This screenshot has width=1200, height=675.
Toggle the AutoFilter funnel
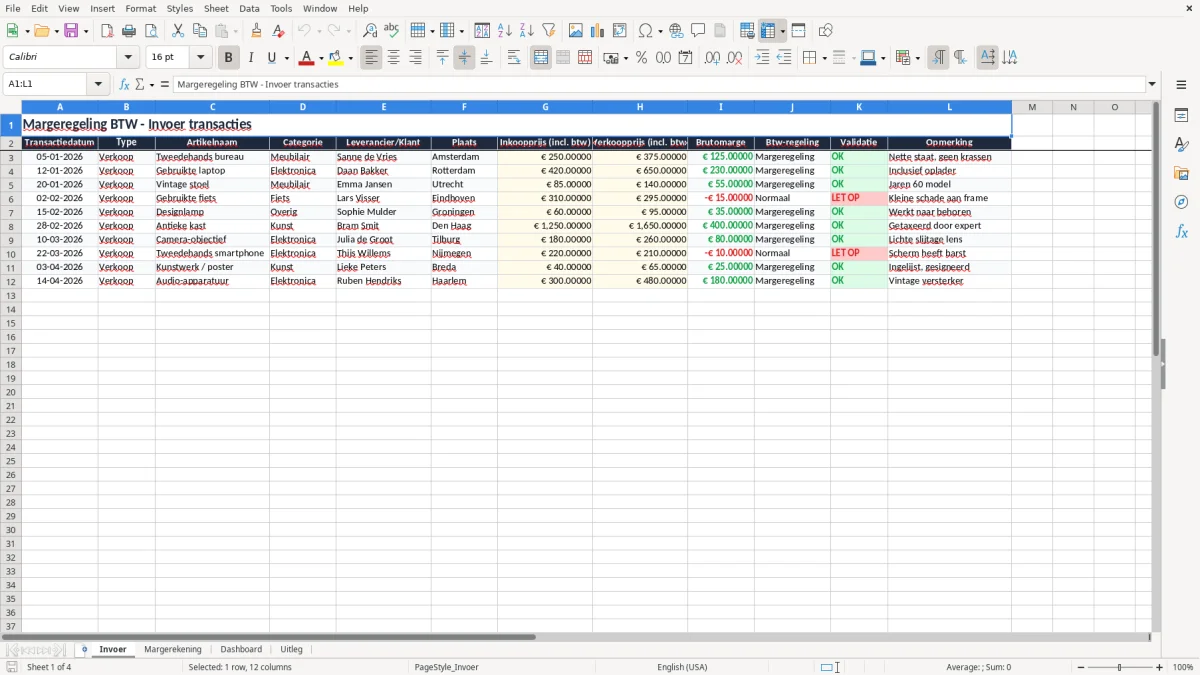(x=549, y=31)
